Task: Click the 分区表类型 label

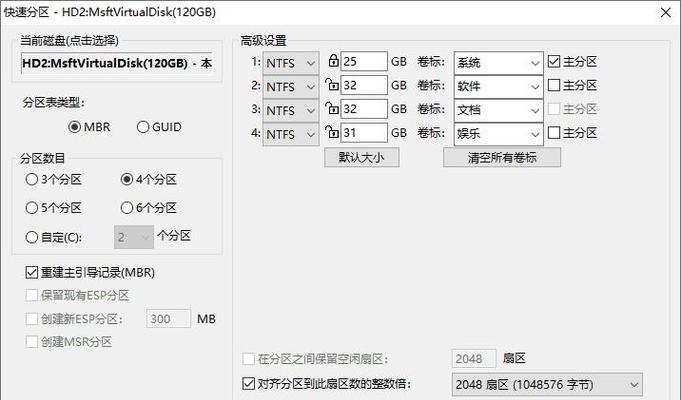Action: click(53, 103)
